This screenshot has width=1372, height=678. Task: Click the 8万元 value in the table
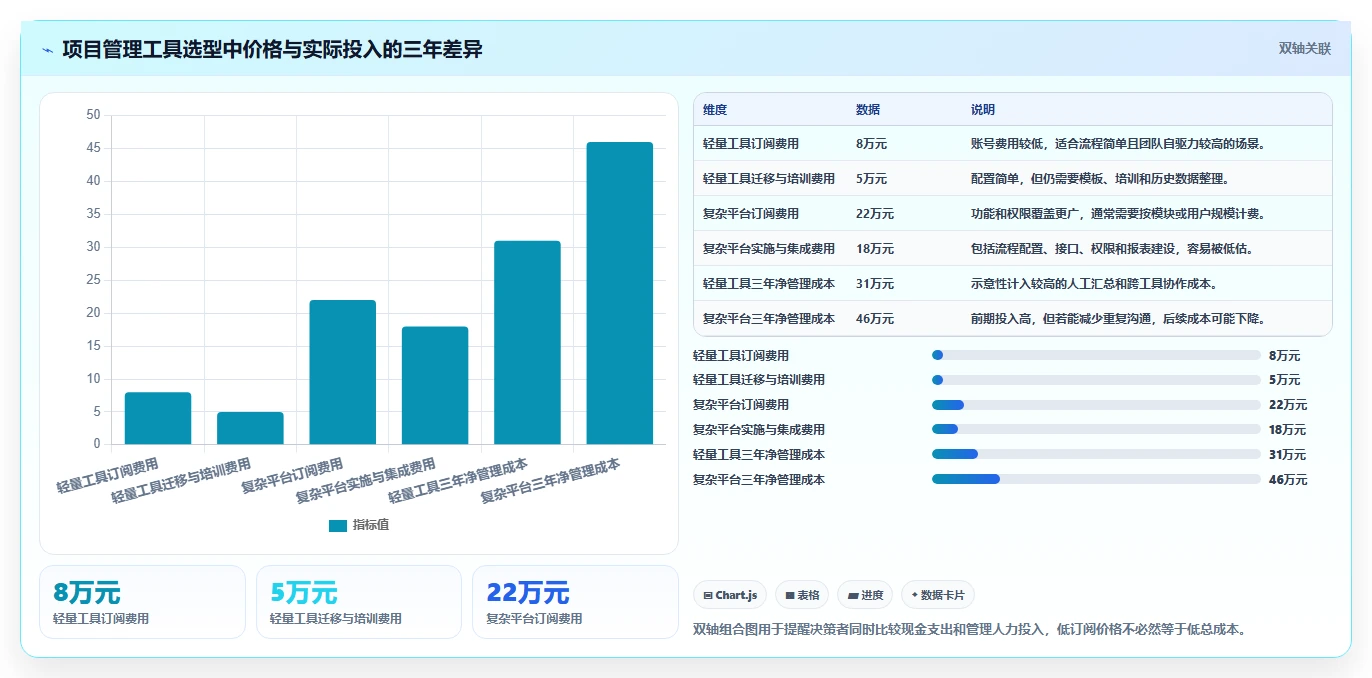pos(871,144)
